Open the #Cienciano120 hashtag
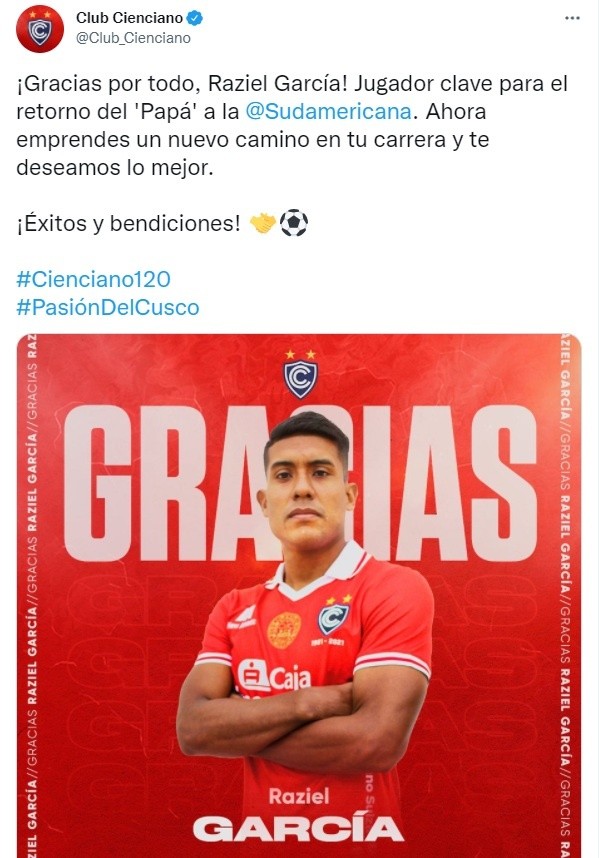This screenshot has height=858, width=599. coord(94,279)
